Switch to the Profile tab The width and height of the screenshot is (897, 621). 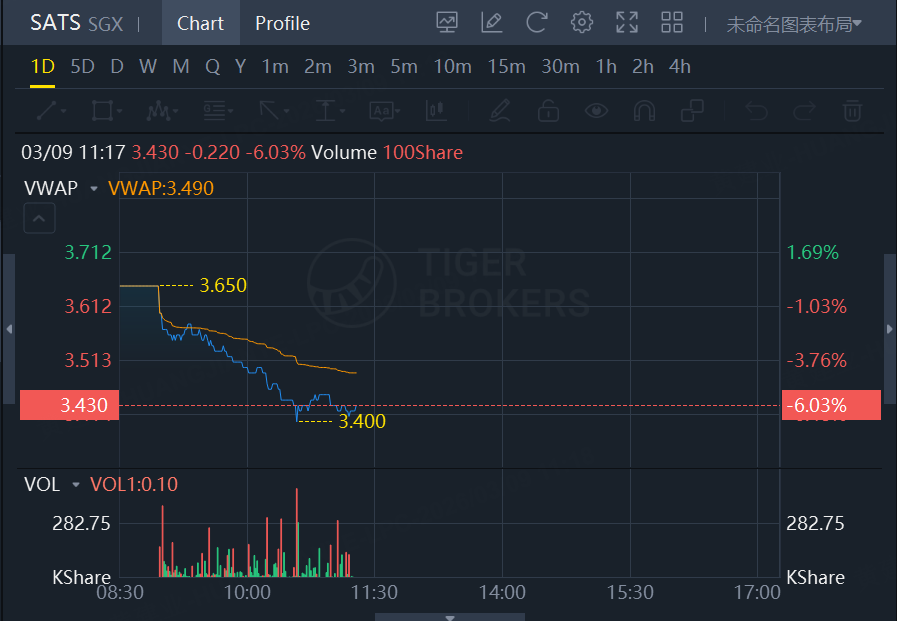pos(282,23)
